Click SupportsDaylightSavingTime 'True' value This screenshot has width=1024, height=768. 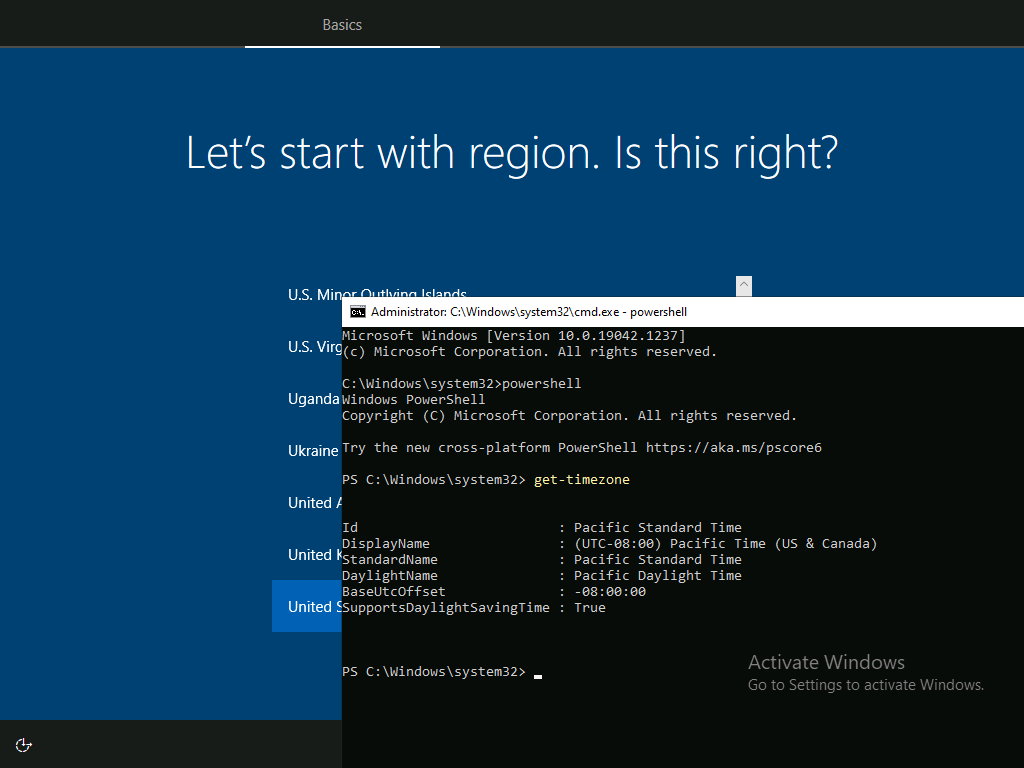[590, 607]
